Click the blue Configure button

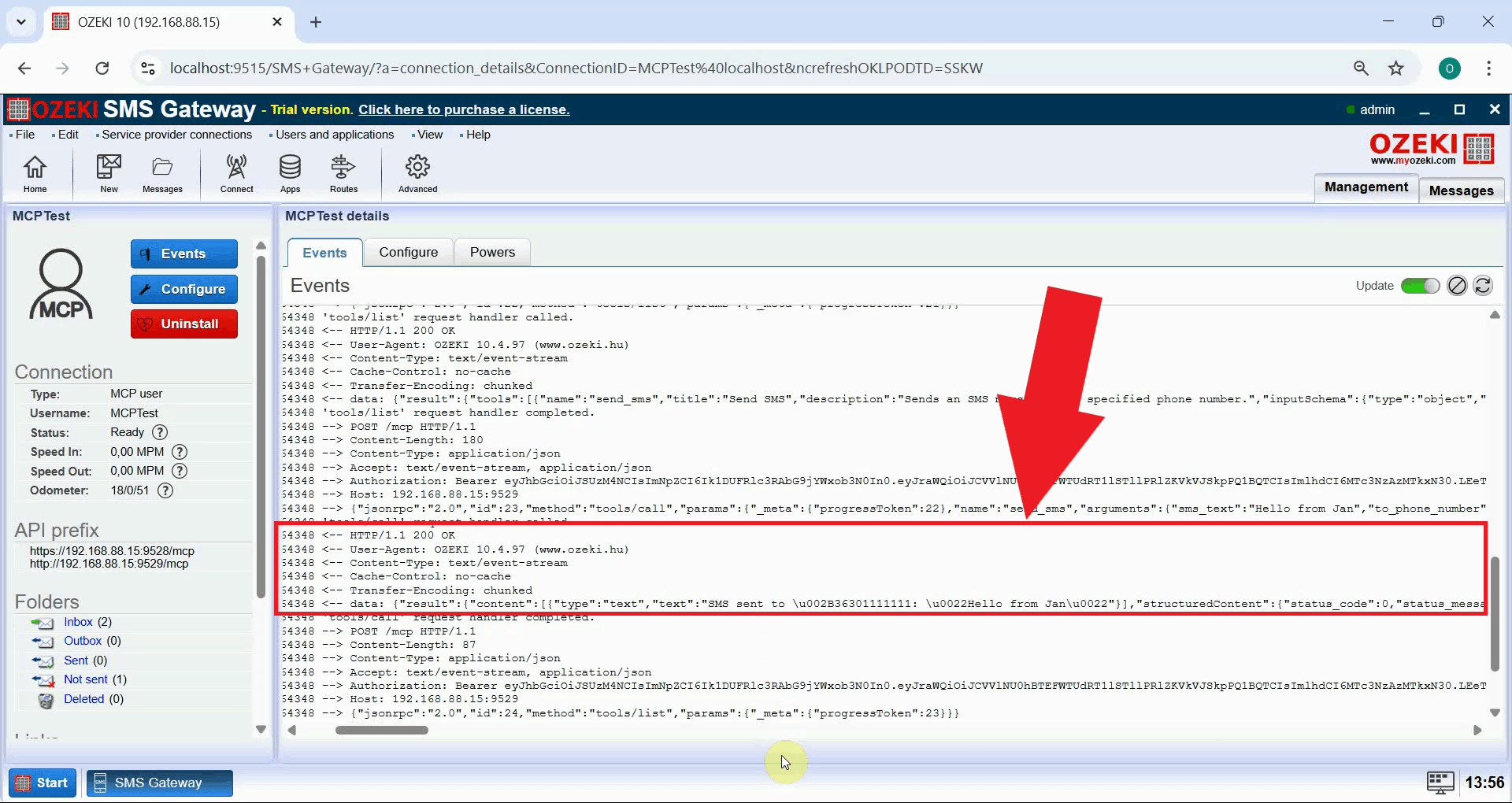(x=183, y=290)
